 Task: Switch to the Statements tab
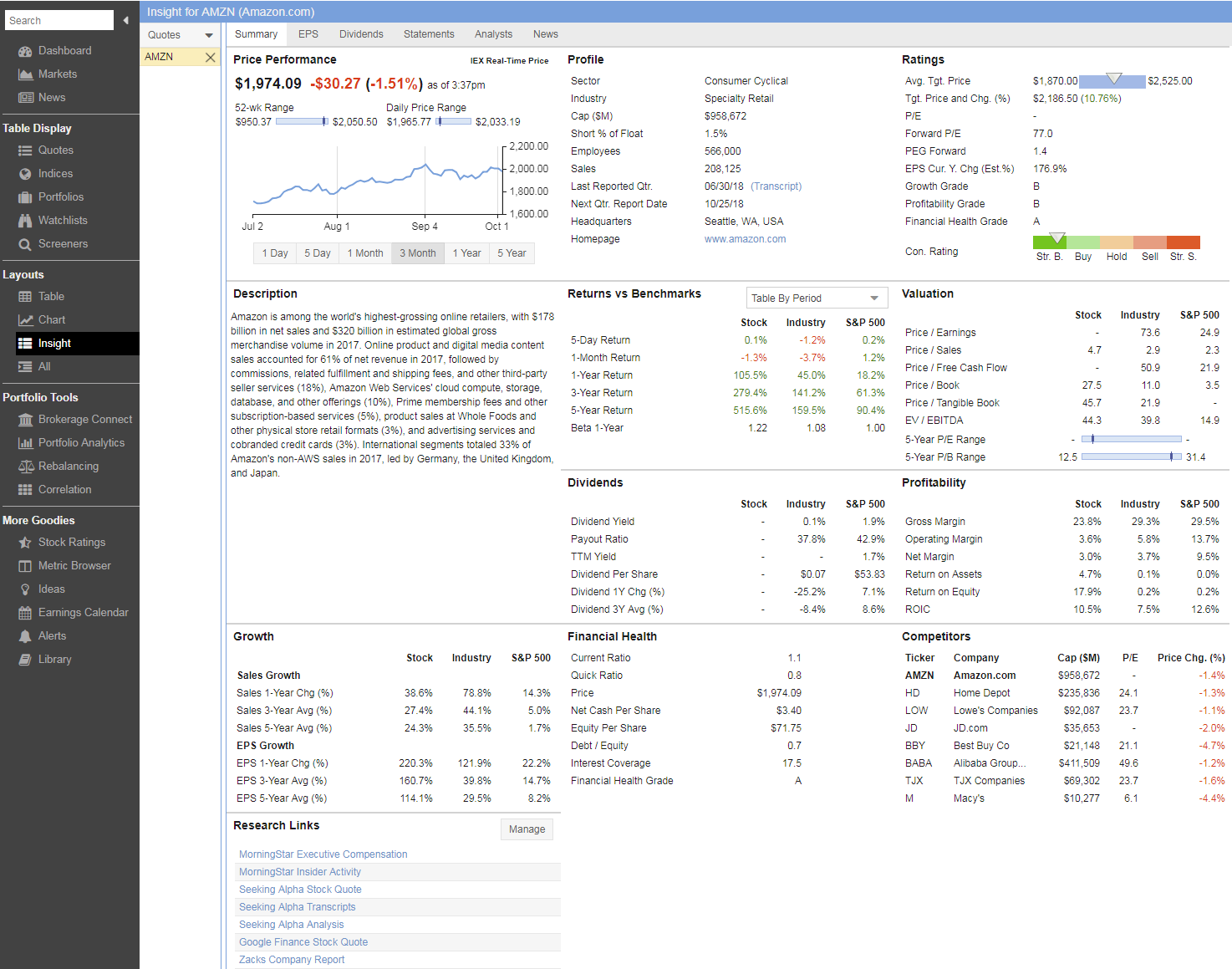[x=429, y=34]
